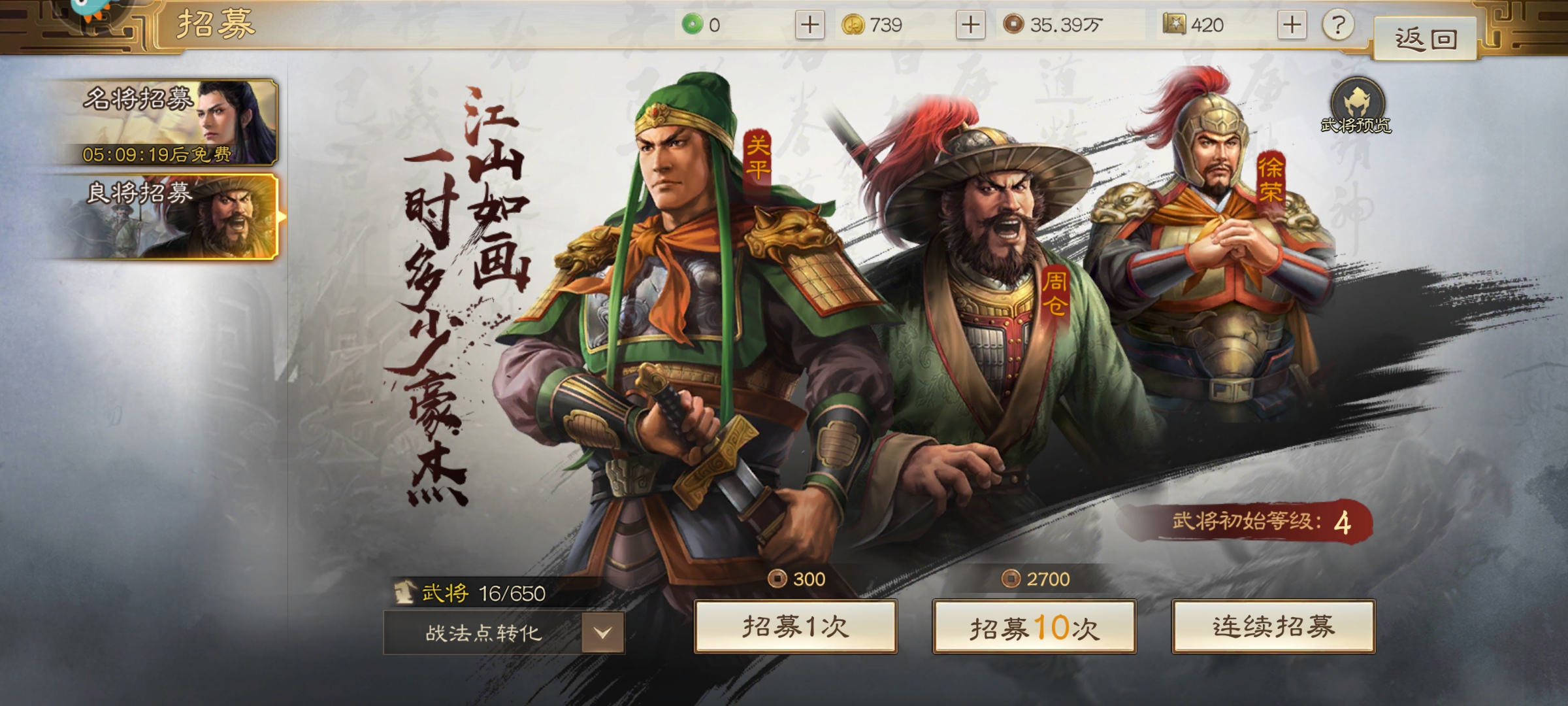1568x706 pixels.
Task: Click the 招募10次 button
Action: tap(1034, 626)
